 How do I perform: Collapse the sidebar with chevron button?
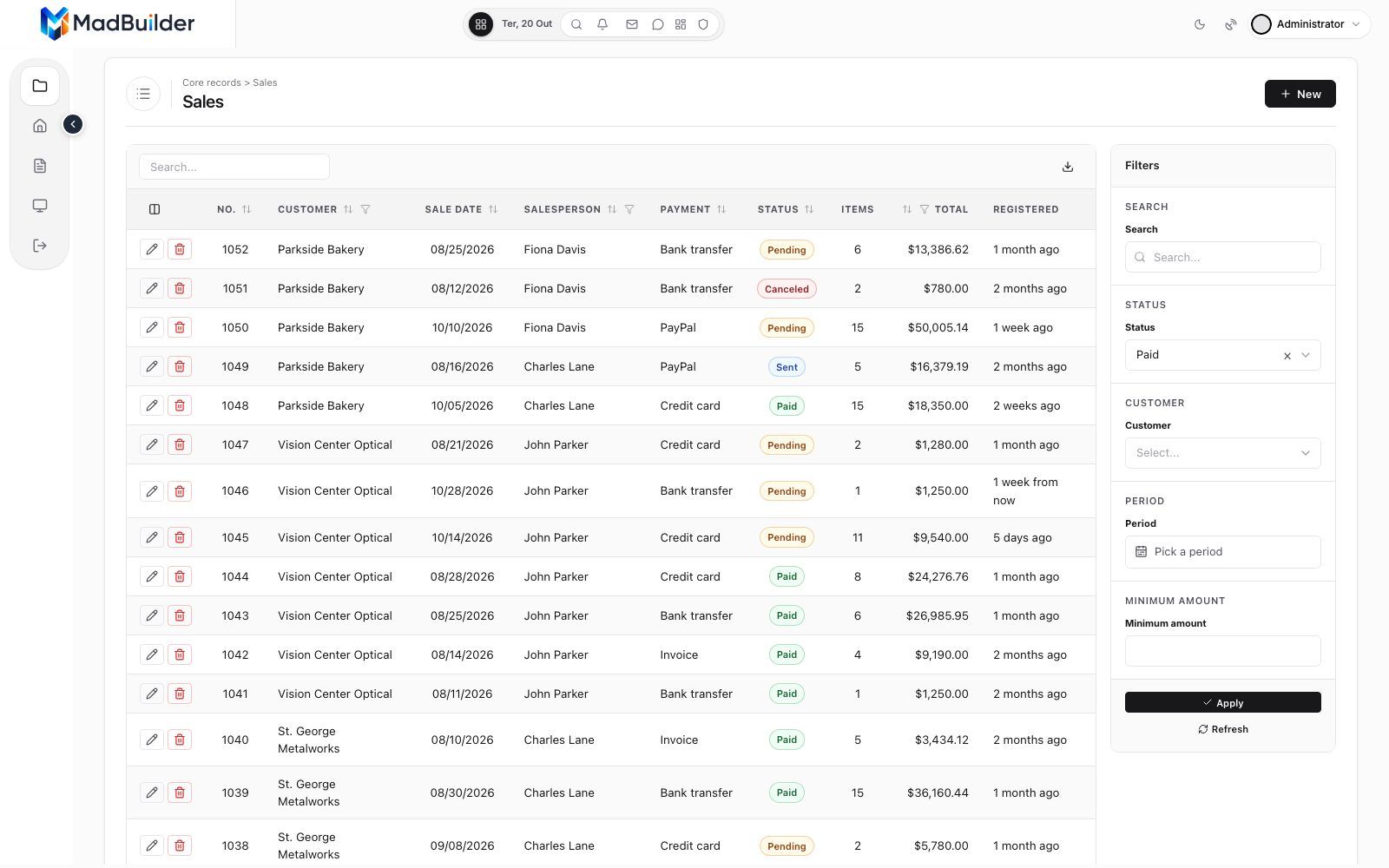click(73, 125)
